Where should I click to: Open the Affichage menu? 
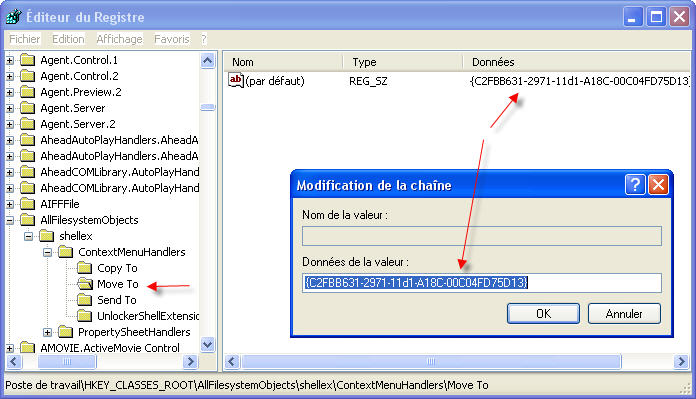[x=119, y=39]
